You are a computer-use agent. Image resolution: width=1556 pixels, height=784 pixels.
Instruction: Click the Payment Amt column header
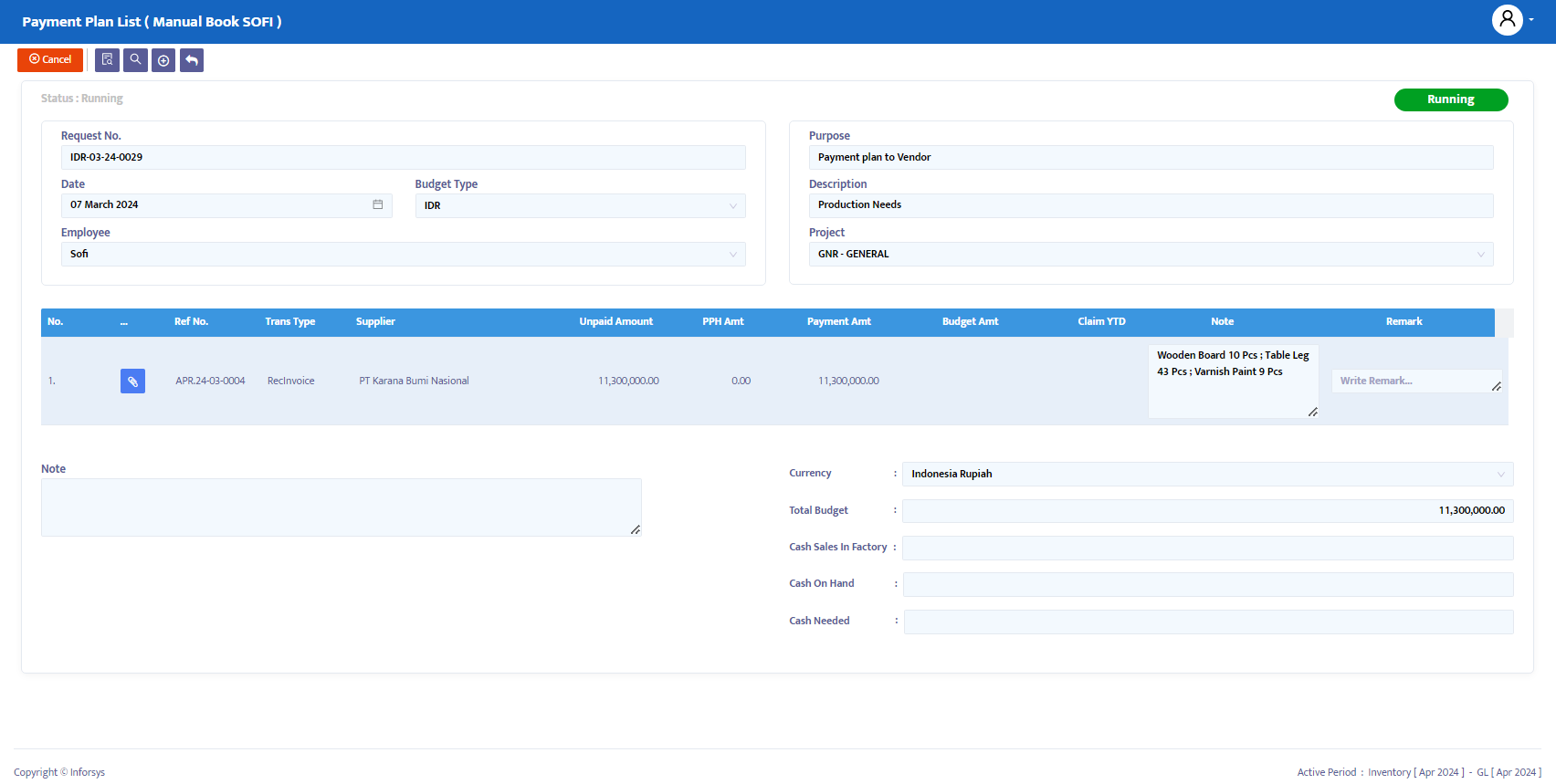click(x=838, y=321)
